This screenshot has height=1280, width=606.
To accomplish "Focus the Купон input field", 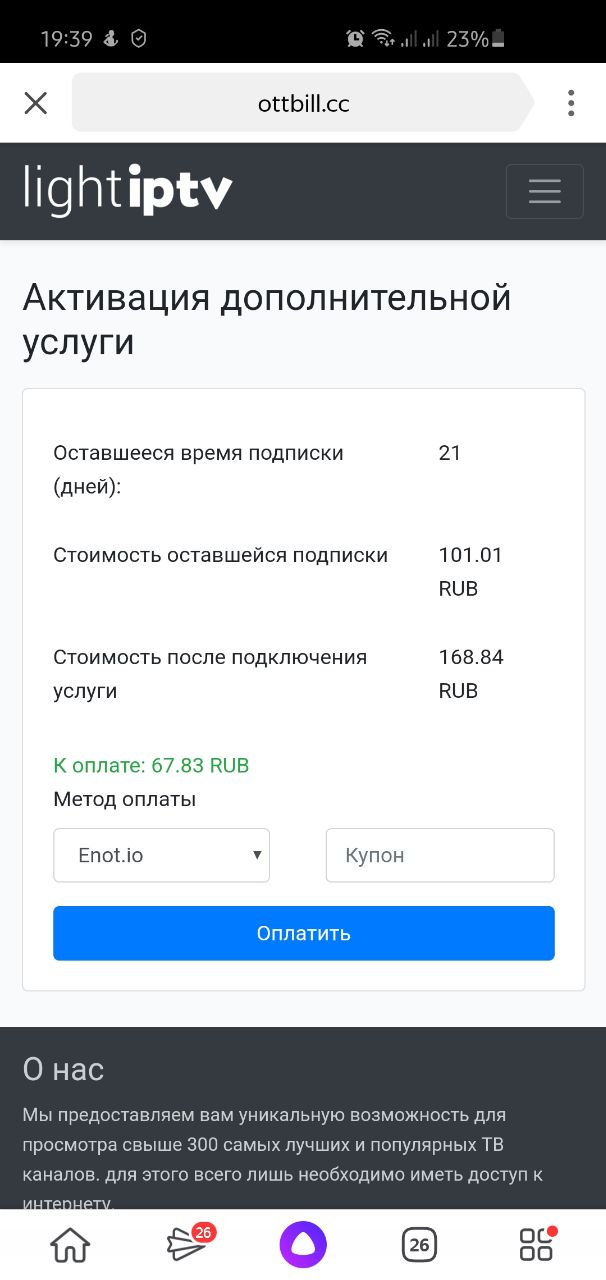I will click(x=439, y=855).
